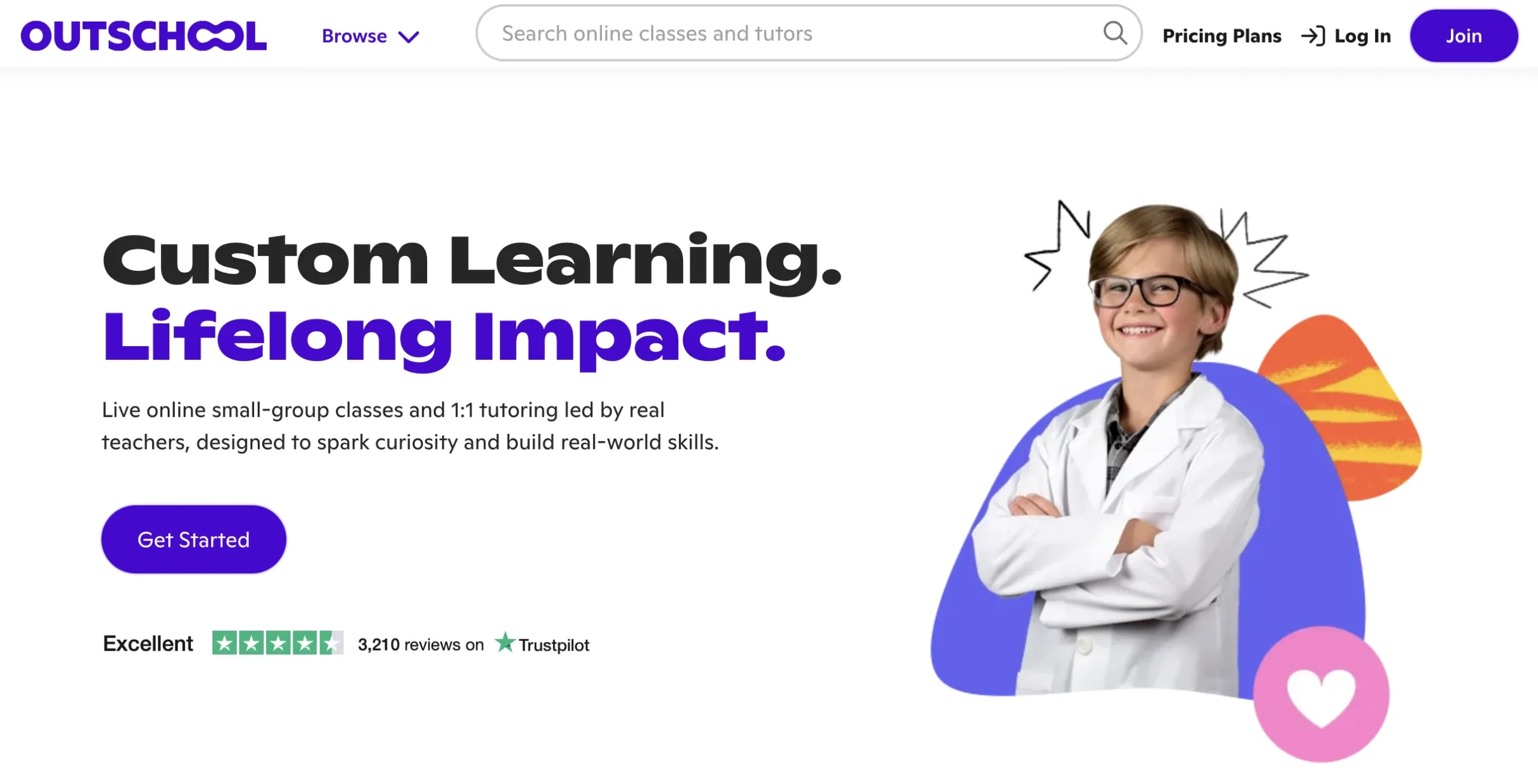The width and height of the screenshot is (1538, 784).
Task: Click the Join button
Action: pyautogui.click(x=1464, y=36)
